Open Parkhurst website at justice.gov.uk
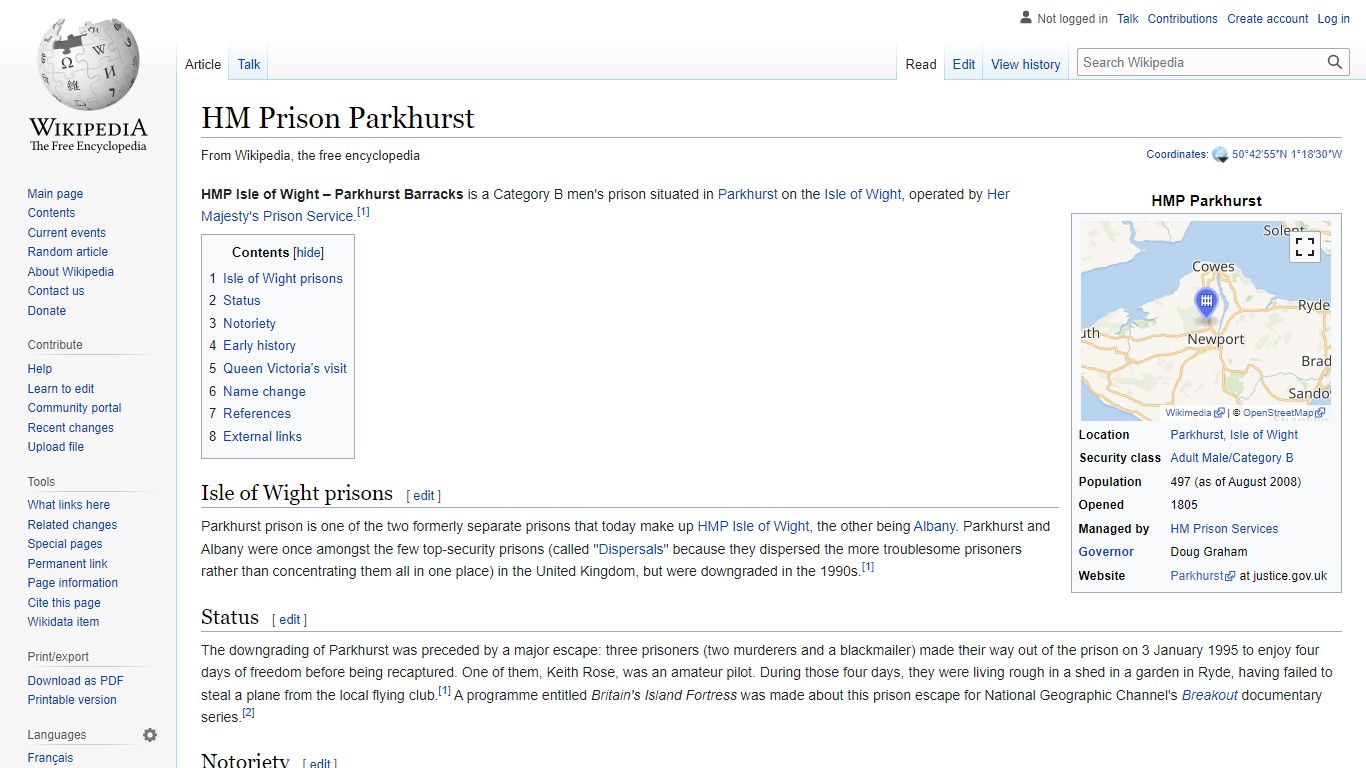 coord(1202,576)
